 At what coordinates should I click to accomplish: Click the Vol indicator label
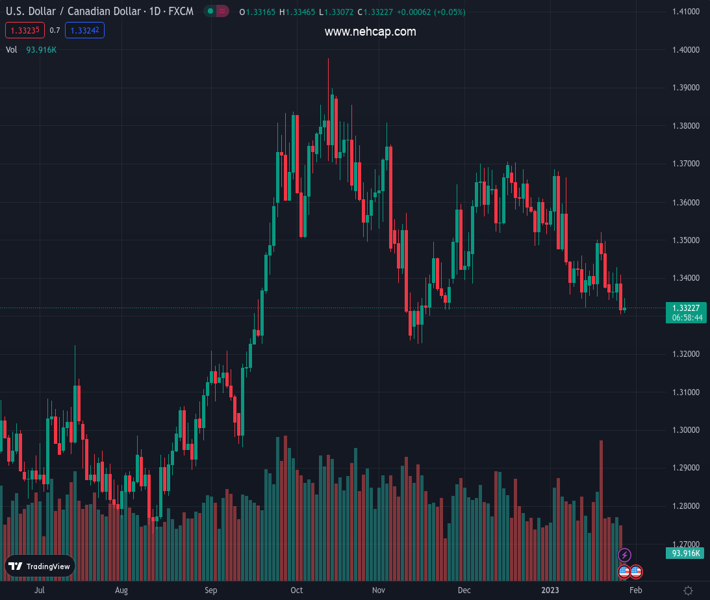tap(11, 49)
